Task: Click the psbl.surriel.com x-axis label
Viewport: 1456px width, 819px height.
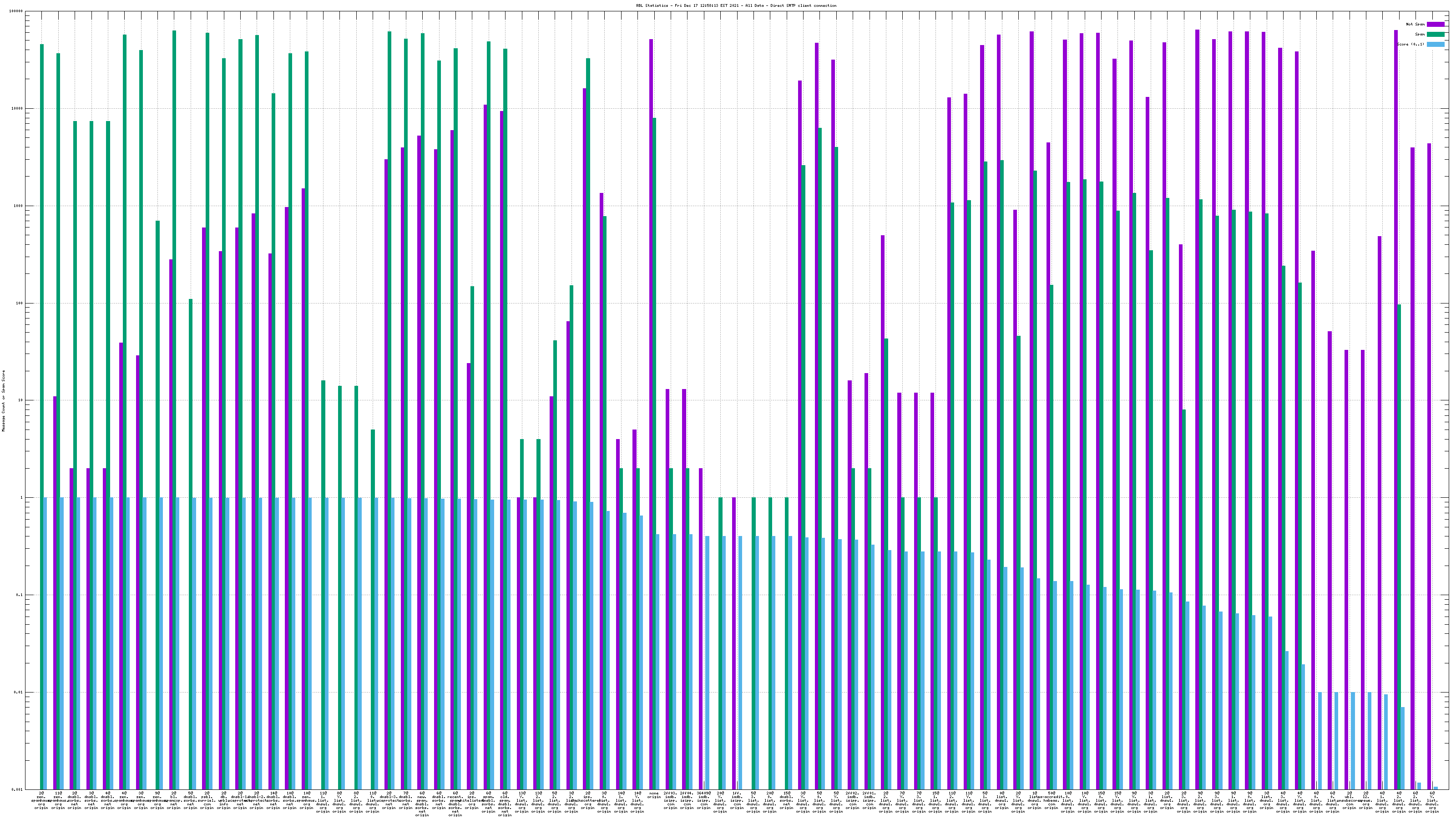Action: click(207, 800)
